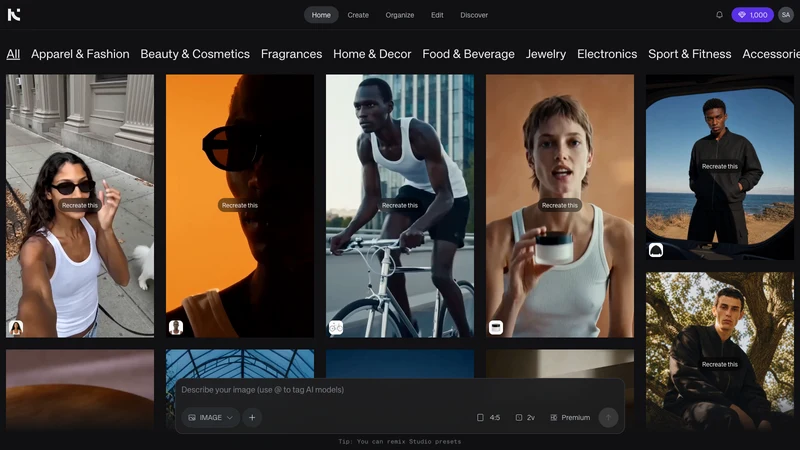This screenshot has width=800, height=450.
Task: Open the blue greenhouse roof thumbnail
Action: point(240,363)
